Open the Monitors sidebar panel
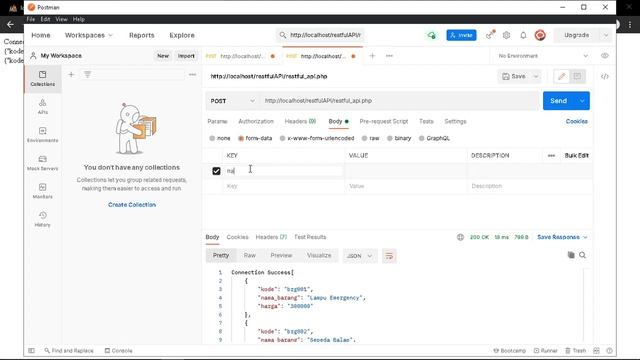Viewport: 640px width, 360px height. (42, 191)
